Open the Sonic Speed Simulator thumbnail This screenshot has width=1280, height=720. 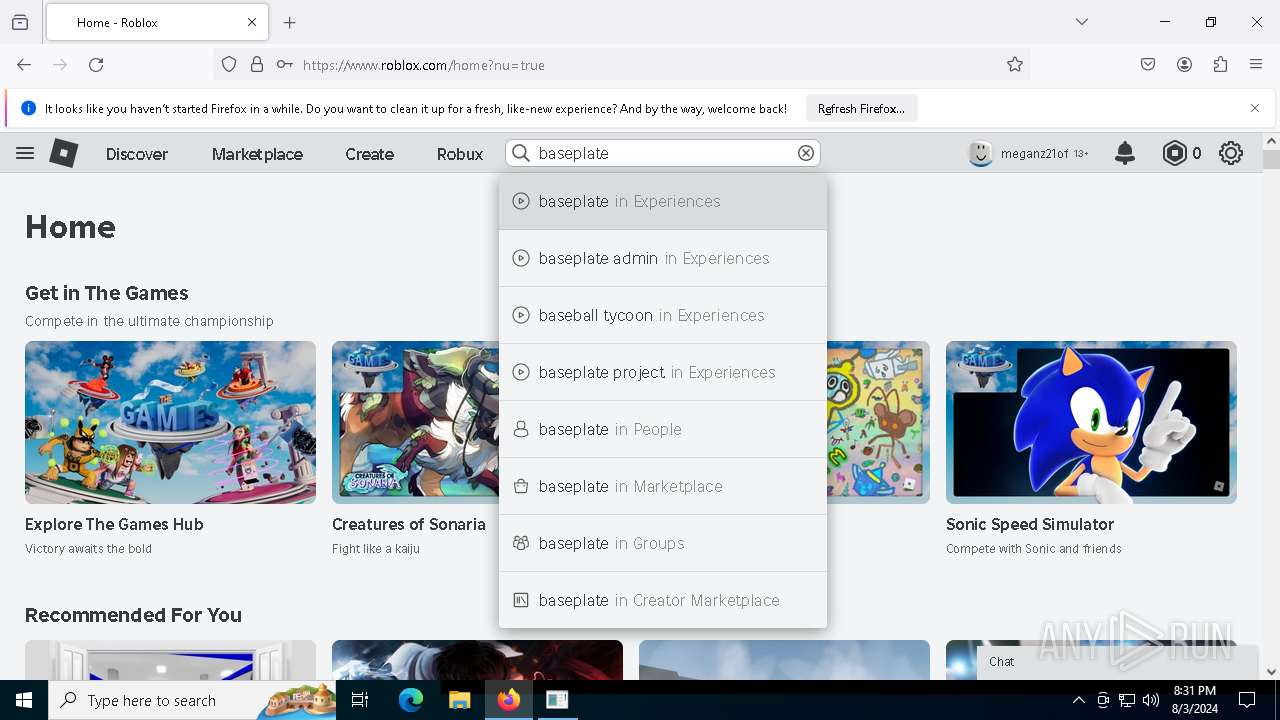click(x=1091, y=422)
